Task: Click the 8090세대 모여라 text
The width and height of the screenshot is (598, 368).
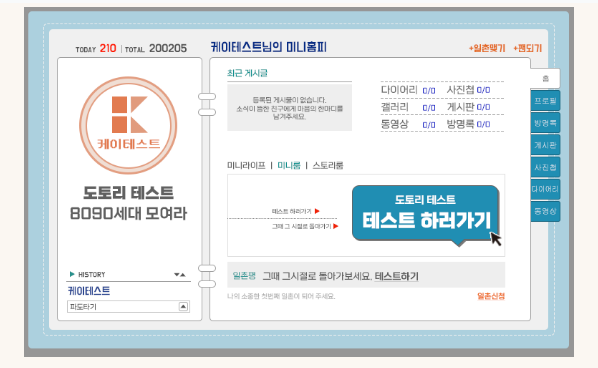Action: pos(128,214)
